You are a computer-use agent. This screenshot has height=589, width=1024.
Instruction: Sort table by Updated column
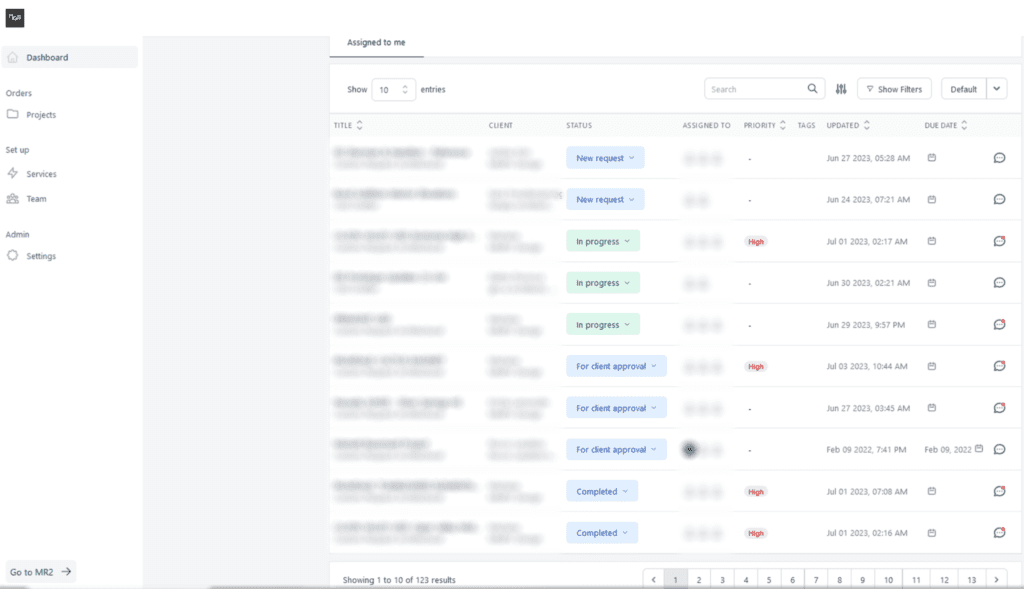(866, 126)
